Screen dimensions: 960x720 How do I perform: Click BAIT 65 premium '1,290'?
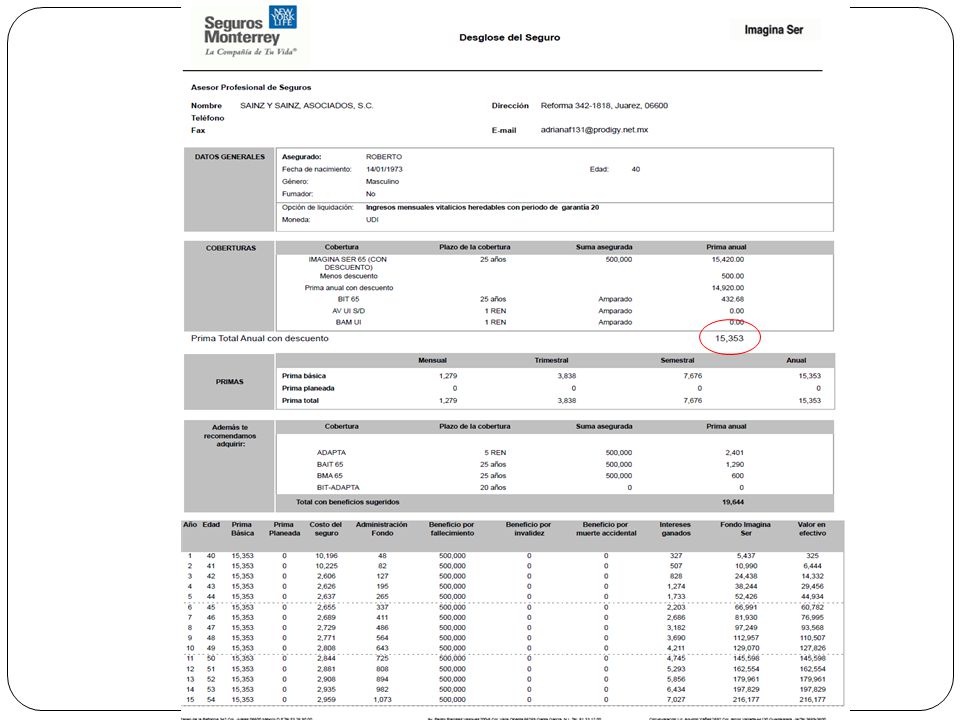click(x=735, y=464)
